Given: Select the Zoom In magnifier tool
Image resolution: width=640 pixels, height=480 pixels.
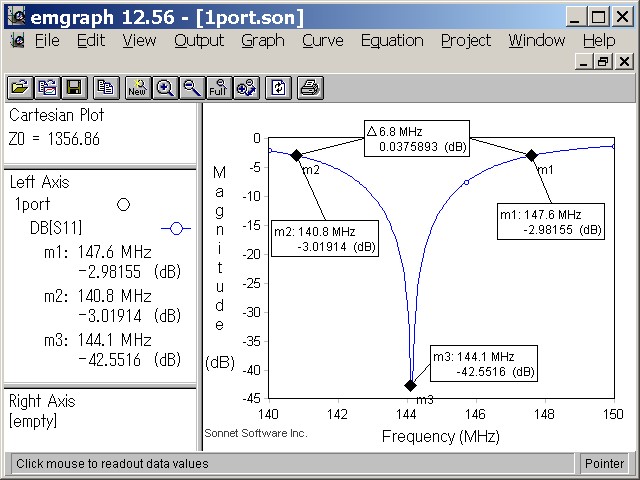Looking at the screenshot, I should coord(165,88).
